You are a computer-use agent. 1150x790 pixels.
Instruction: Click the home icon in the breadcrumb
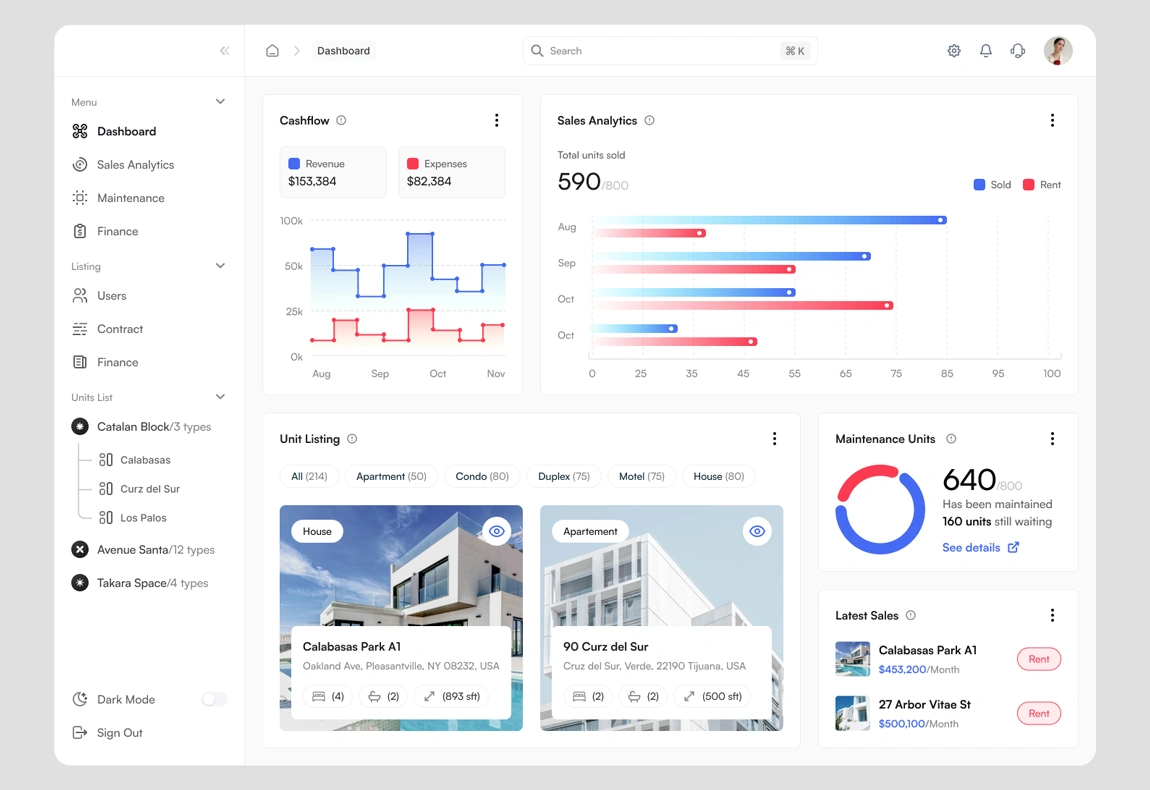(x=272, y=51)
